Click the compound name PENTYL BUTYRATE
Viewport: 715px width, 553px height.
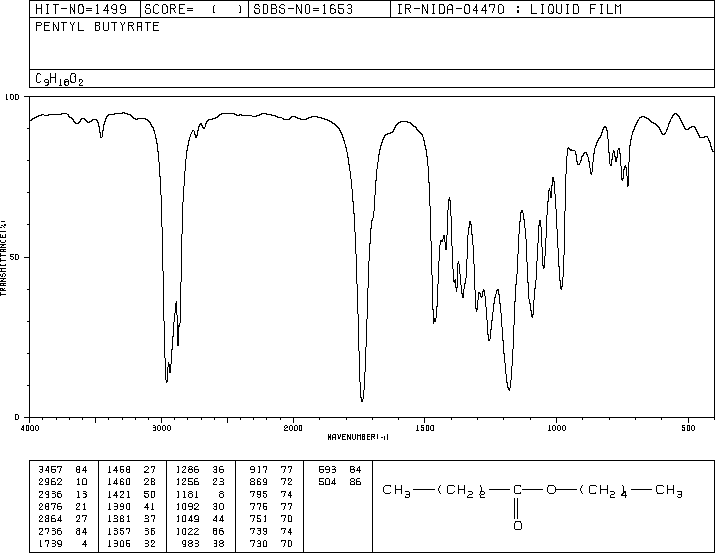click(x=97, y=27)
